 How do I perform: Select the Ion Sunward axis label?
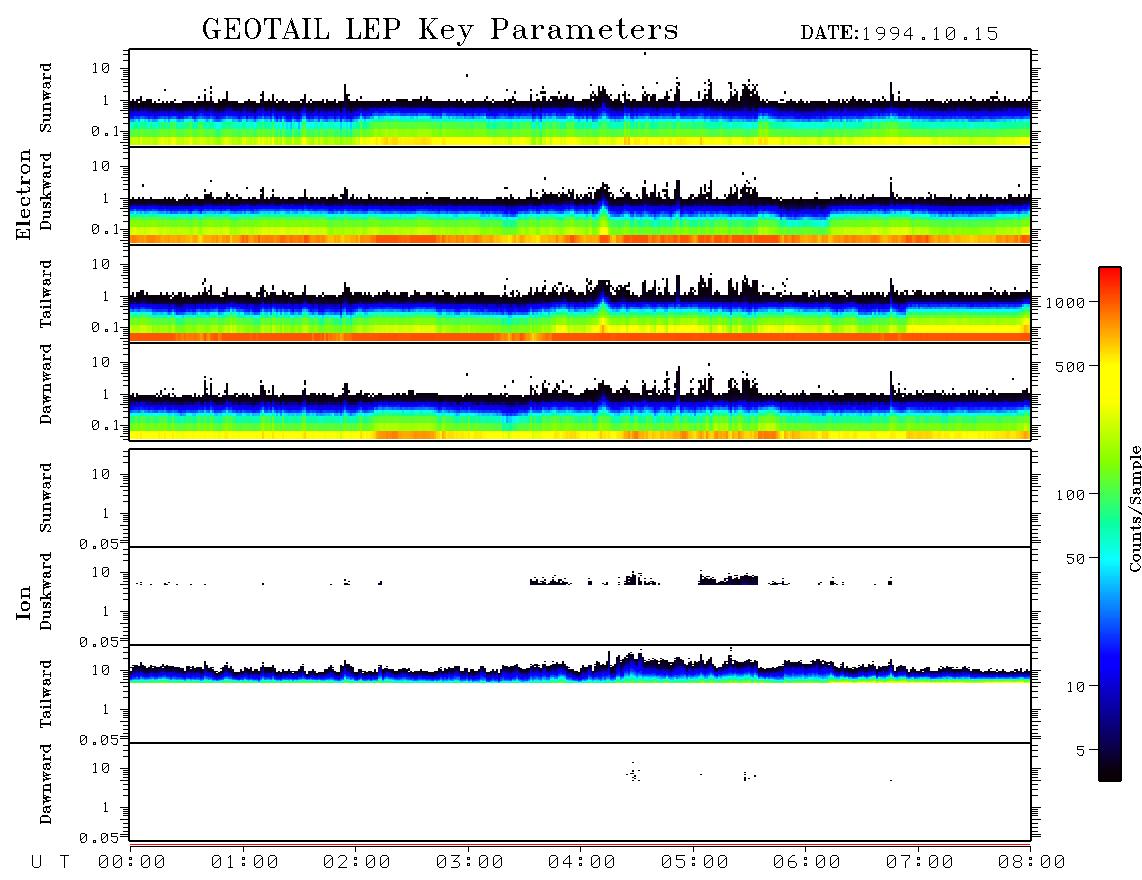[x=45, y=498]
